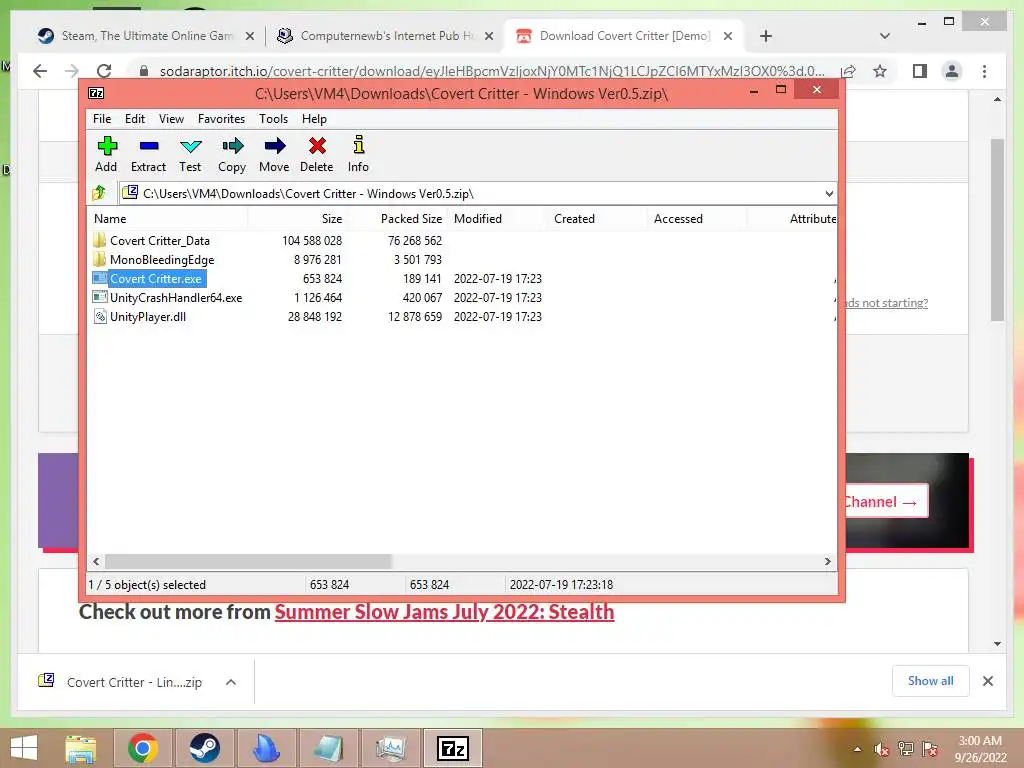Go back in Chrome
1024x768 pixels.
(x=40, y=71)
